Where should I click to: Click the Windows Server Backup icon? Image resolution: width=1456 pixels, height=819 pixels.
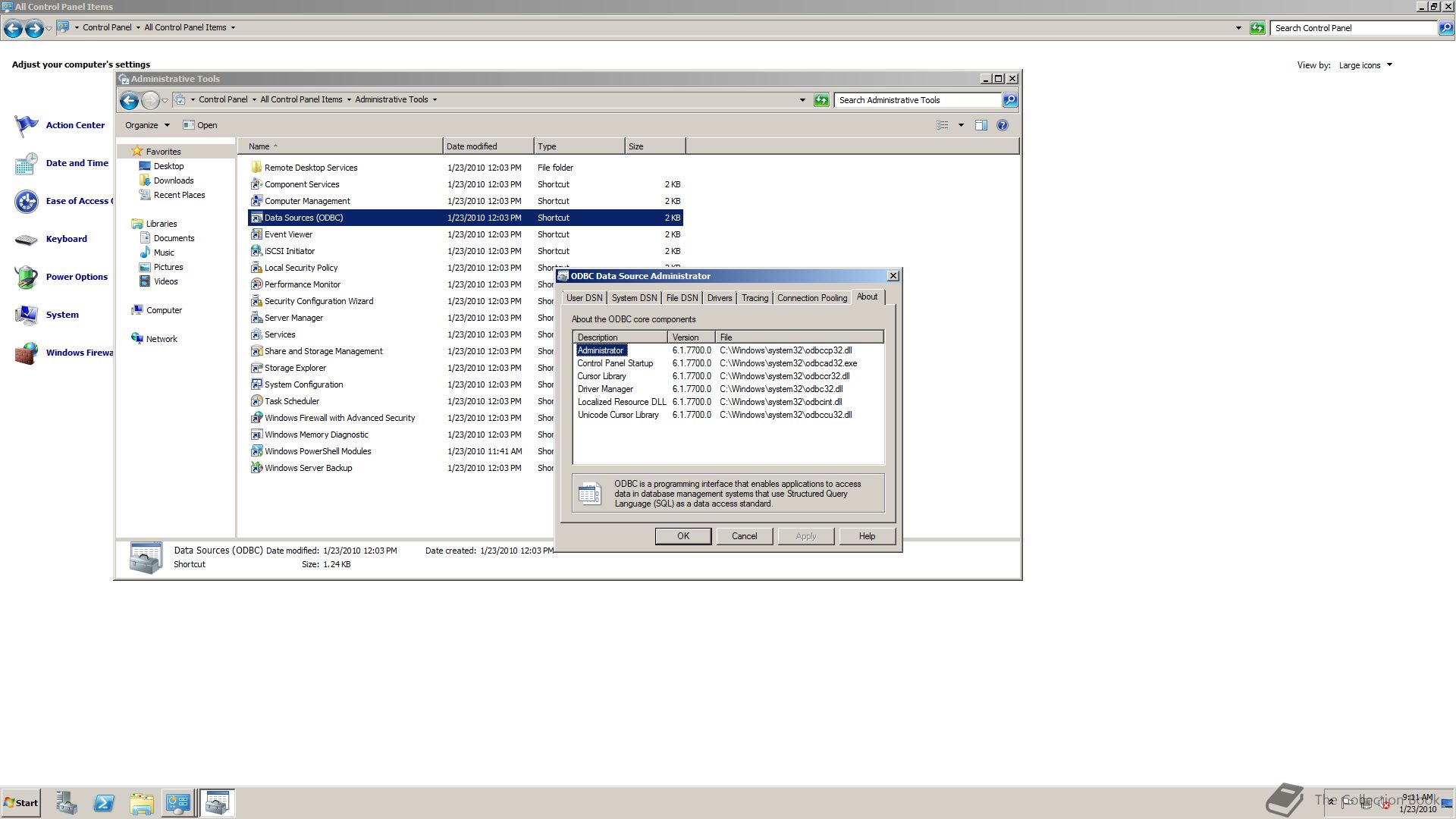256,468
